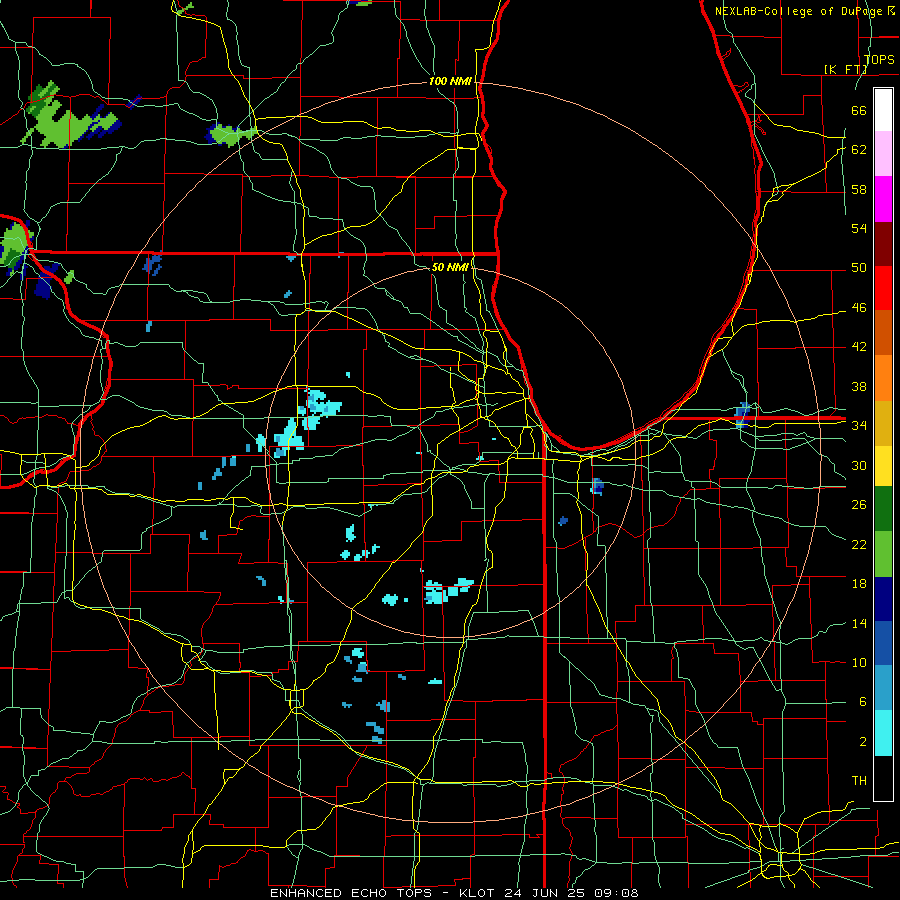
Task: Click the 50 NMI range ring label
Action: (x=450, y=267)
